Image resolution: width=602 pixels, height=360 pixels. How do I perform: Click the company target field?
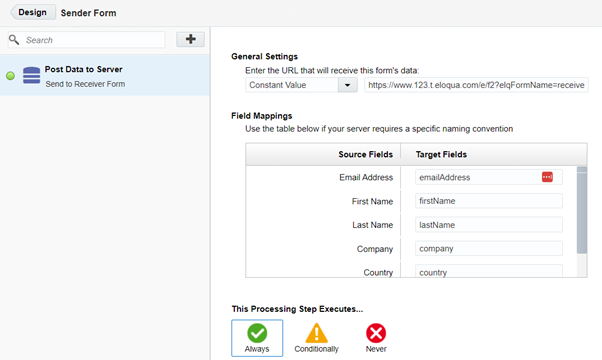pyautogui.click(x=489, y=248)
